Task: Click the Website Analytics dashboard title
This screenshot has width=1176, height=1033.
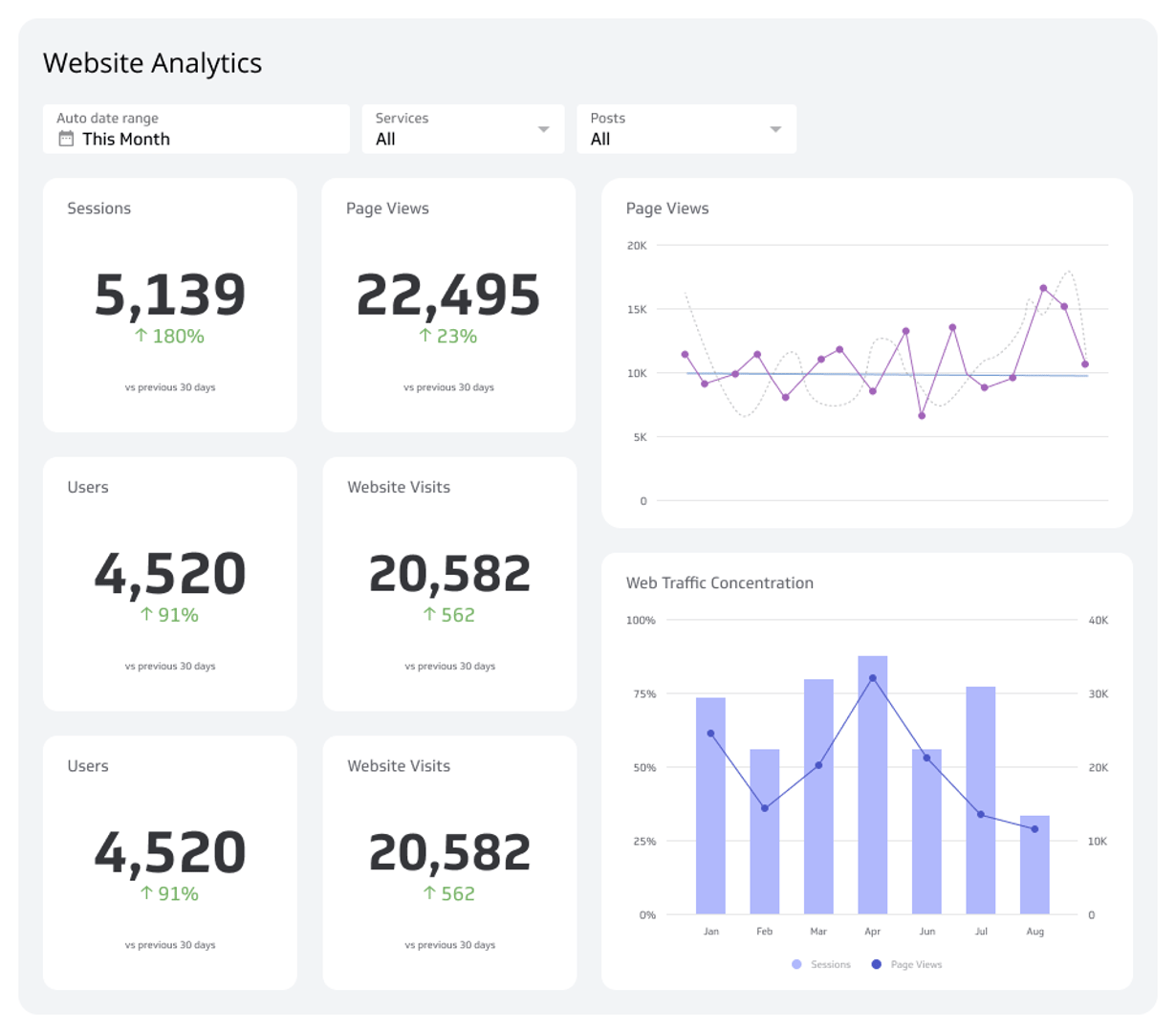Action: tap(152, 63)
